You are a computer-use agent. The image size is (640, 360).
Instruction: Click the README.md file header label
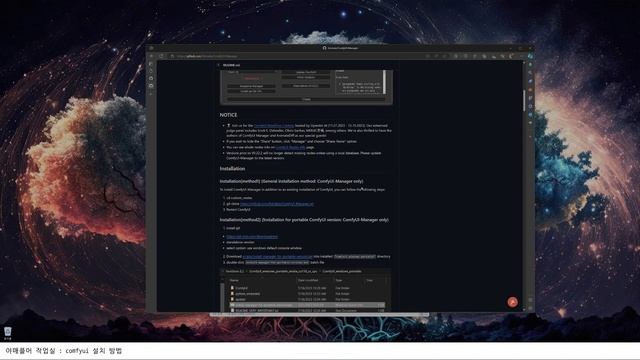pos(231,65)
